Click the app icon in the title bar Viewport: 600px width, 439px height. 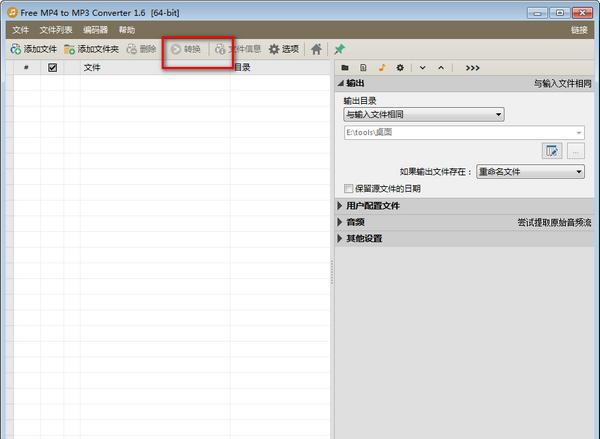(x=12, y=13)
